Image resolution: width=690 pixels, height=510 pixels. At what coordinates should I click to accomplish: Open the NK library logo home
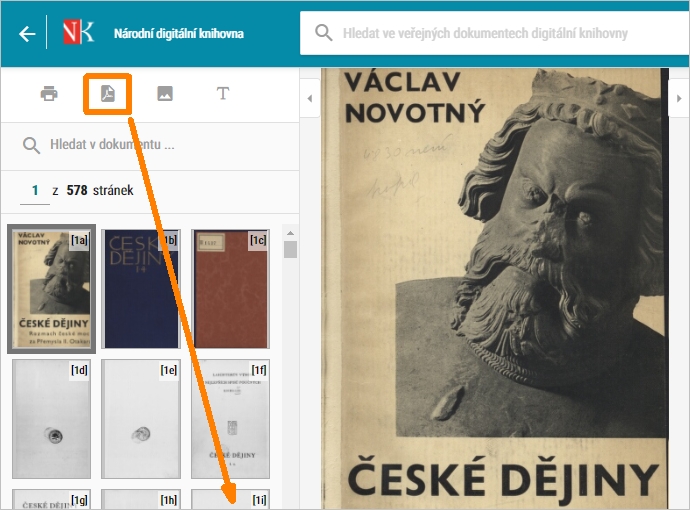click(x=78, y=32)
